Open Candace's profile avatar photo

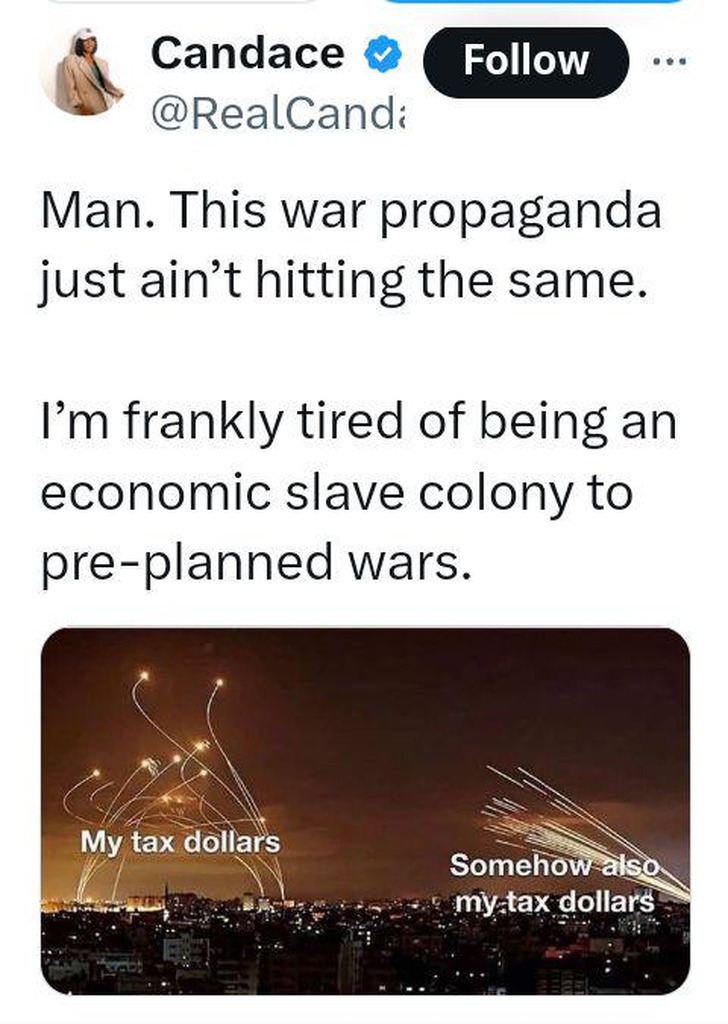coord(84,72)
